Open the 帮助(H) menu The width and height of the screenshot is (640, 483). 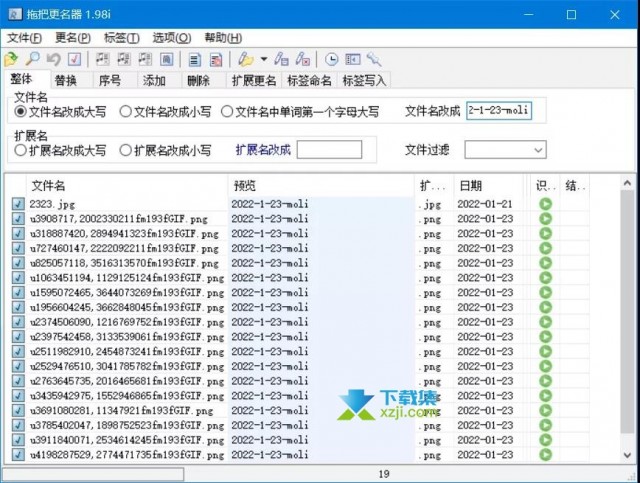[223, 38]
